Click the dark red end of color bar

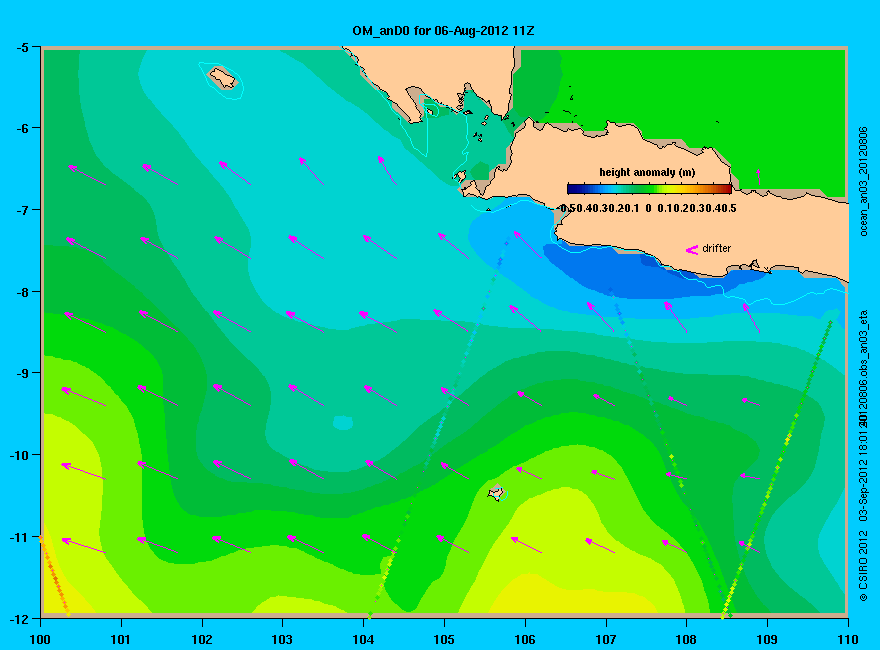coord(727,189)
